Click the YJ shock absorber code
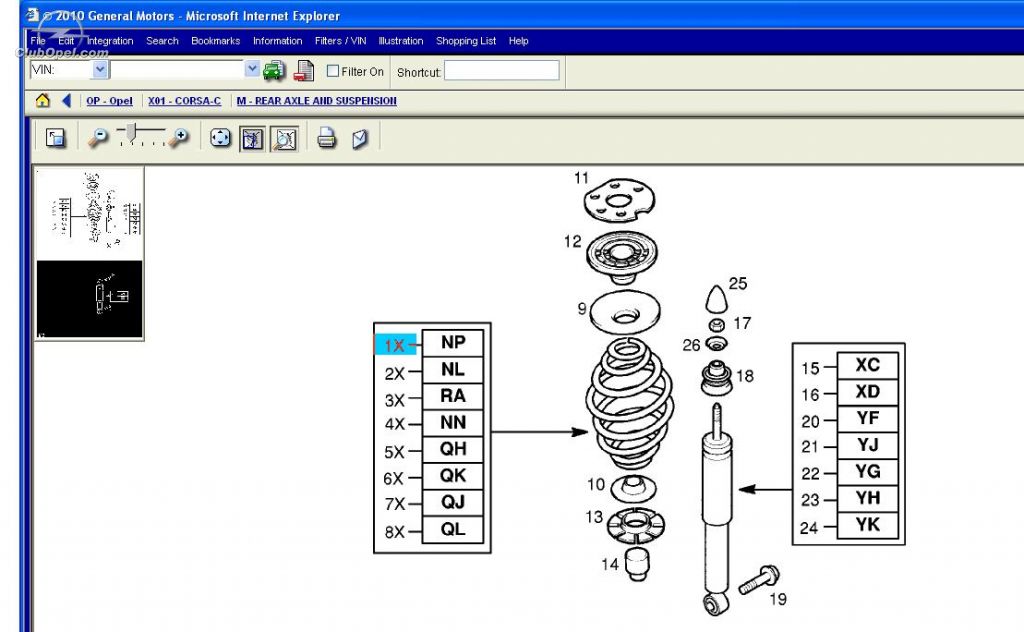1024x632 pixels. point(867,445)
